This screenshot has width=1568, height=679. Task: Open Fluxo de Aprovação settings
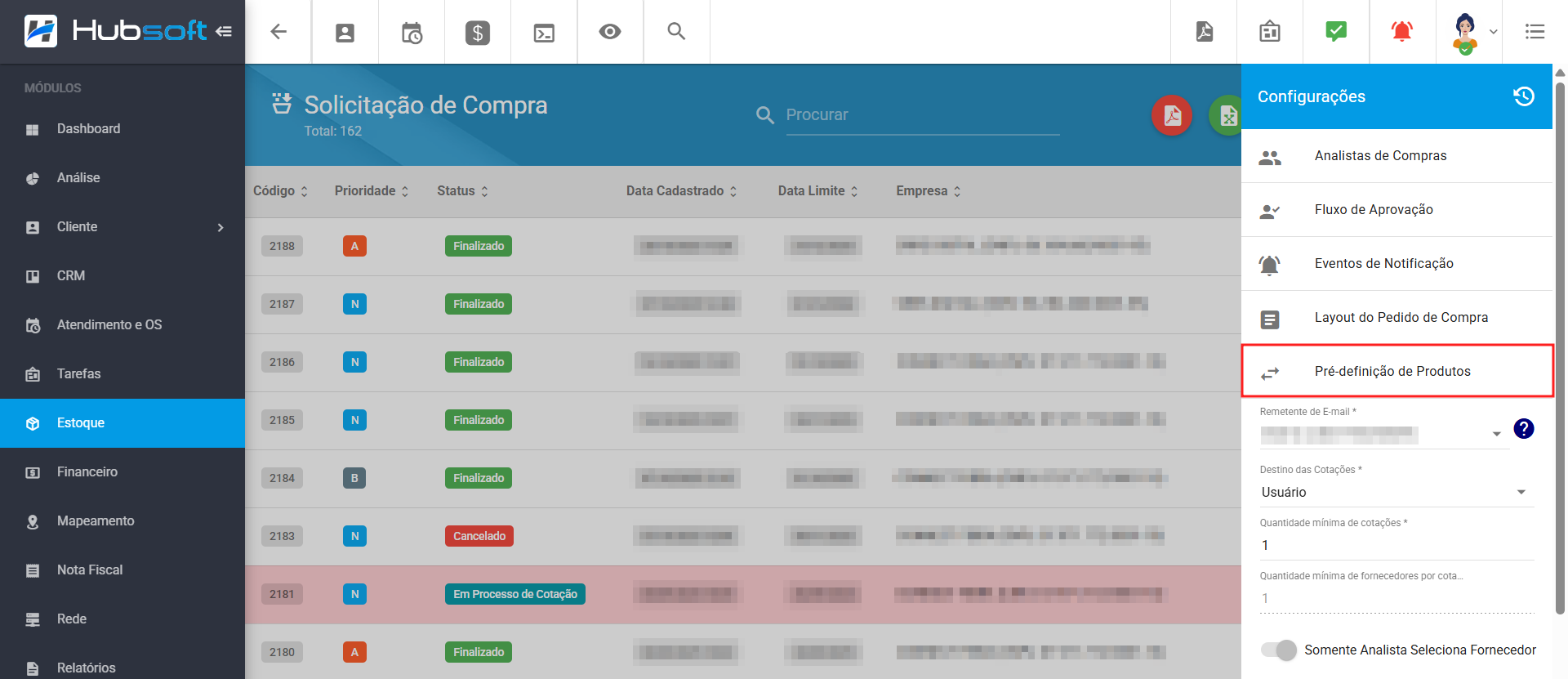point(1374,209)
